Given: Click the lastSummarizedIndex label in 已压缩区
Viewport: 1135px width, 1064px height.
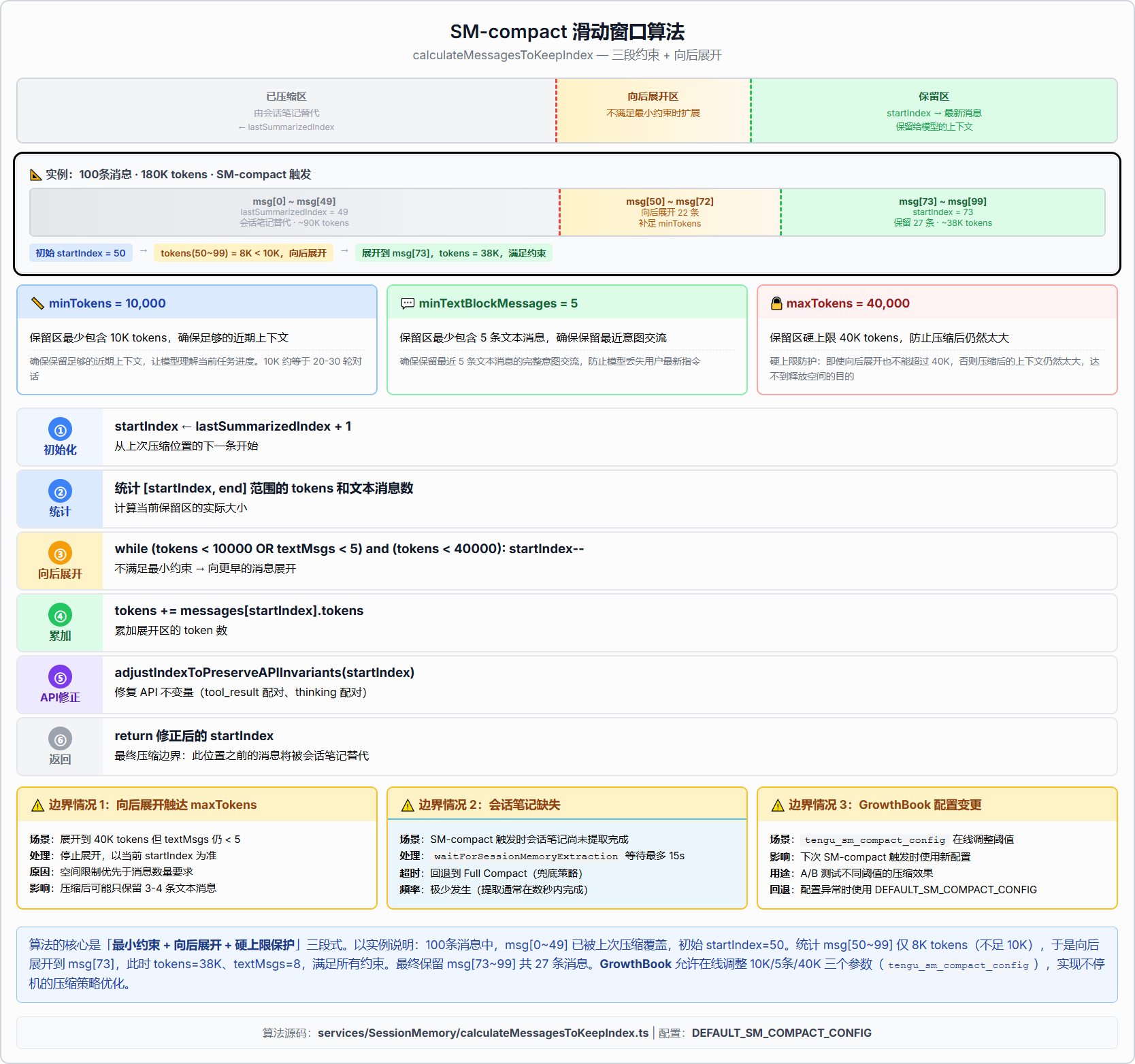Looking at the screenshot, I should pos(286,127).
